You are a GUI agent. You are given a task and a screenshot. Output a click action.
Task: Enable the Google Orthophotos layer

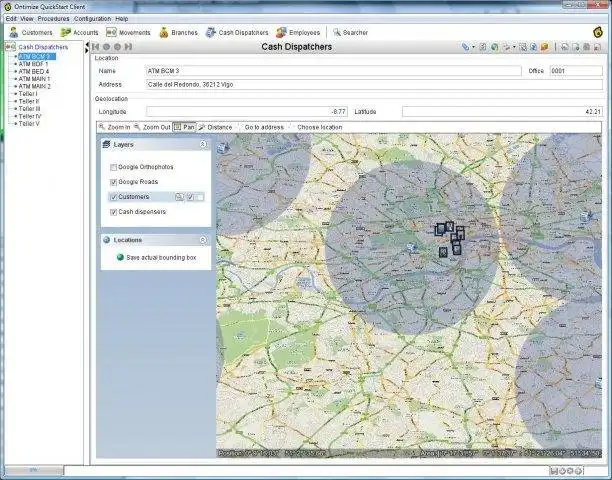[114, 167]
